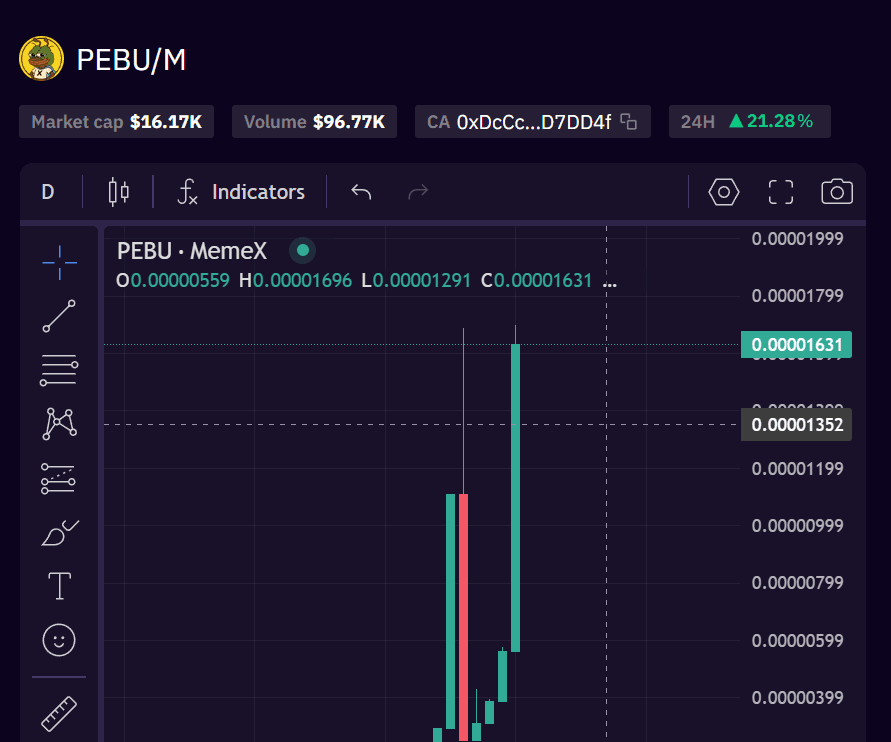
Task: Copy the contract address
Action: click(x=629, y=122)
